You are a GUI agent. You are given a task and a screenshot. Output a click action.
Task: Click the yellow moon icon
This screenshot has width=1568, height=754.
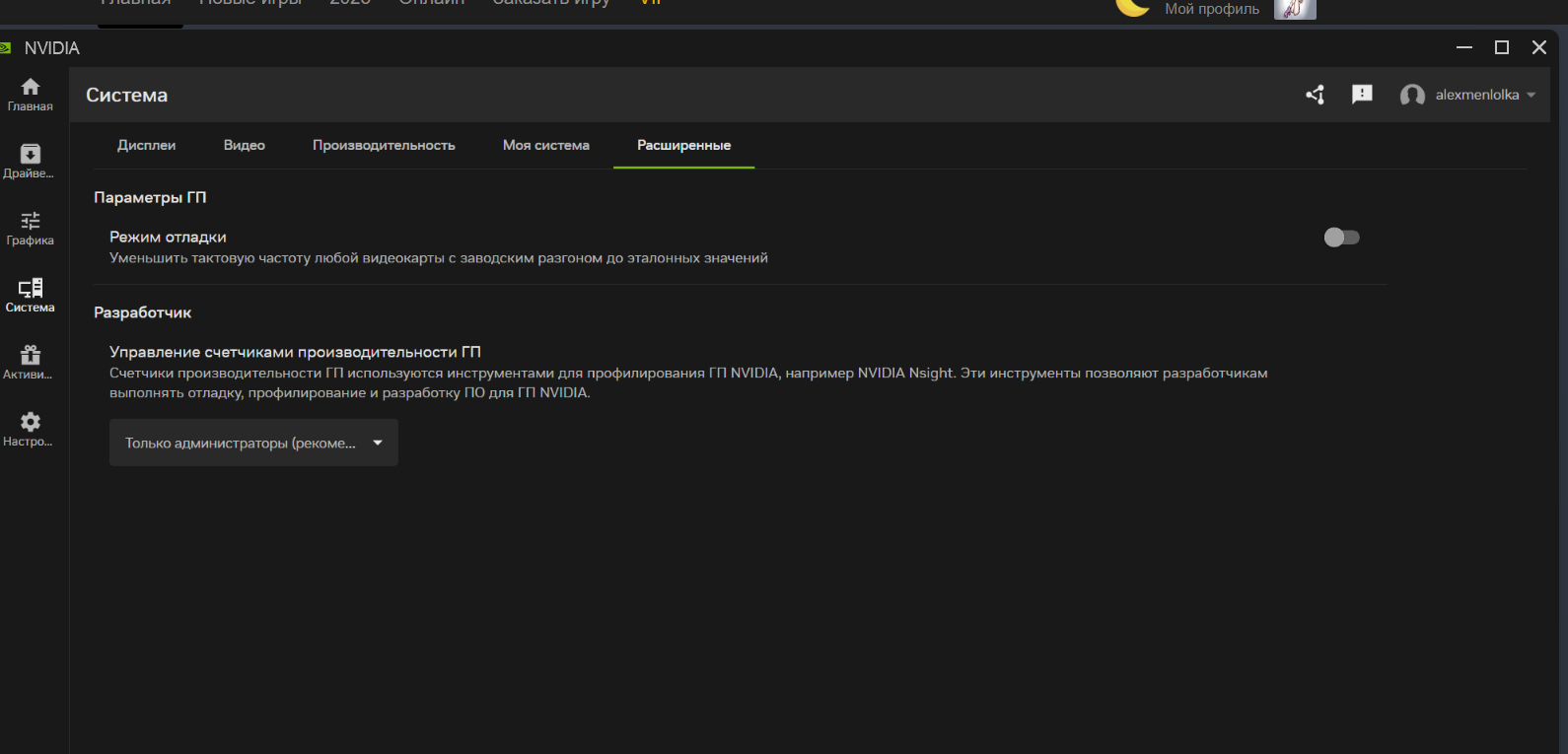[x=1132, y=7]
